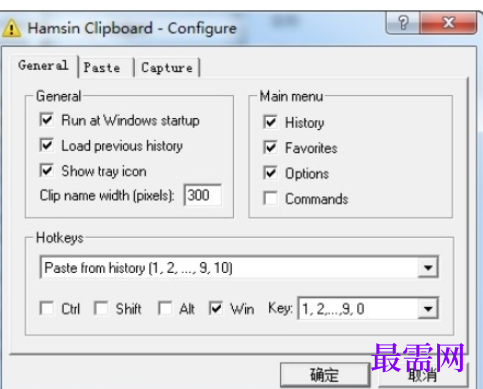
Task: Click the help question mark button
Action: [403, 23]
